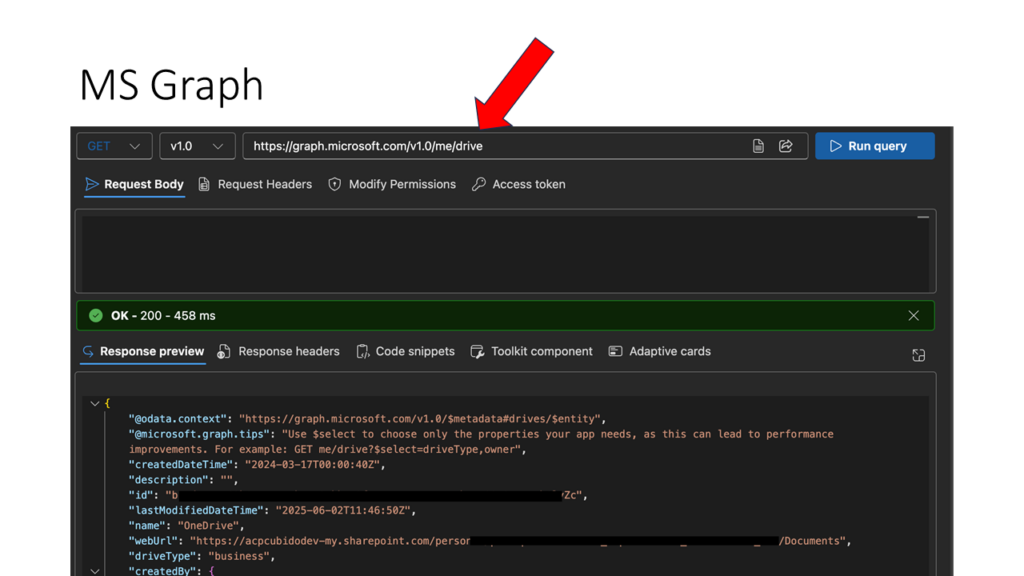Click the "@microsoft.graph.tips" key

199,434
